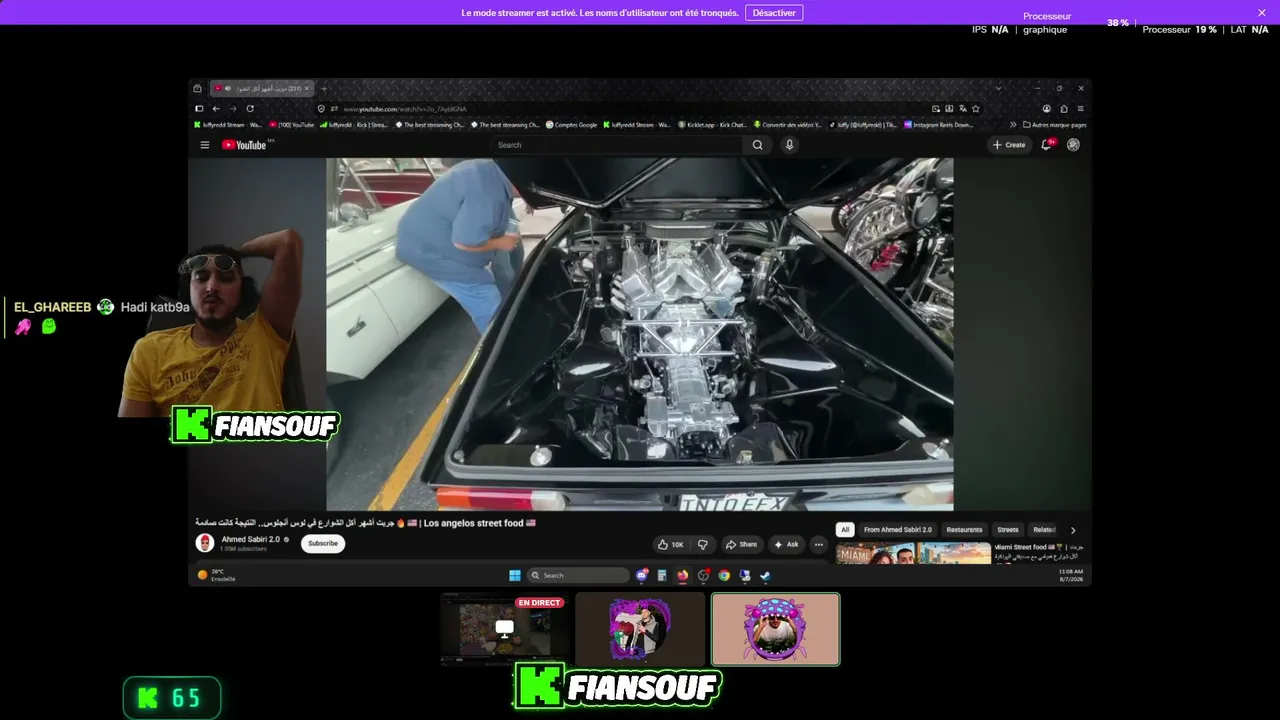Open a new browser tab with plus
Image resolution: width=1280 pixels, height=720 pixels.
tap(323, 88)
